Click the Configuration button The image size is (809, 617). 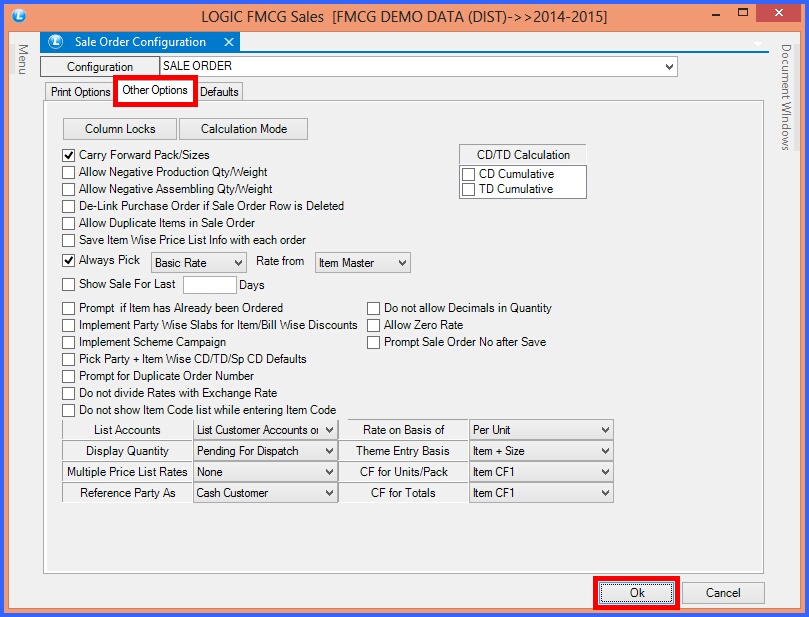(x=100, y=67)
